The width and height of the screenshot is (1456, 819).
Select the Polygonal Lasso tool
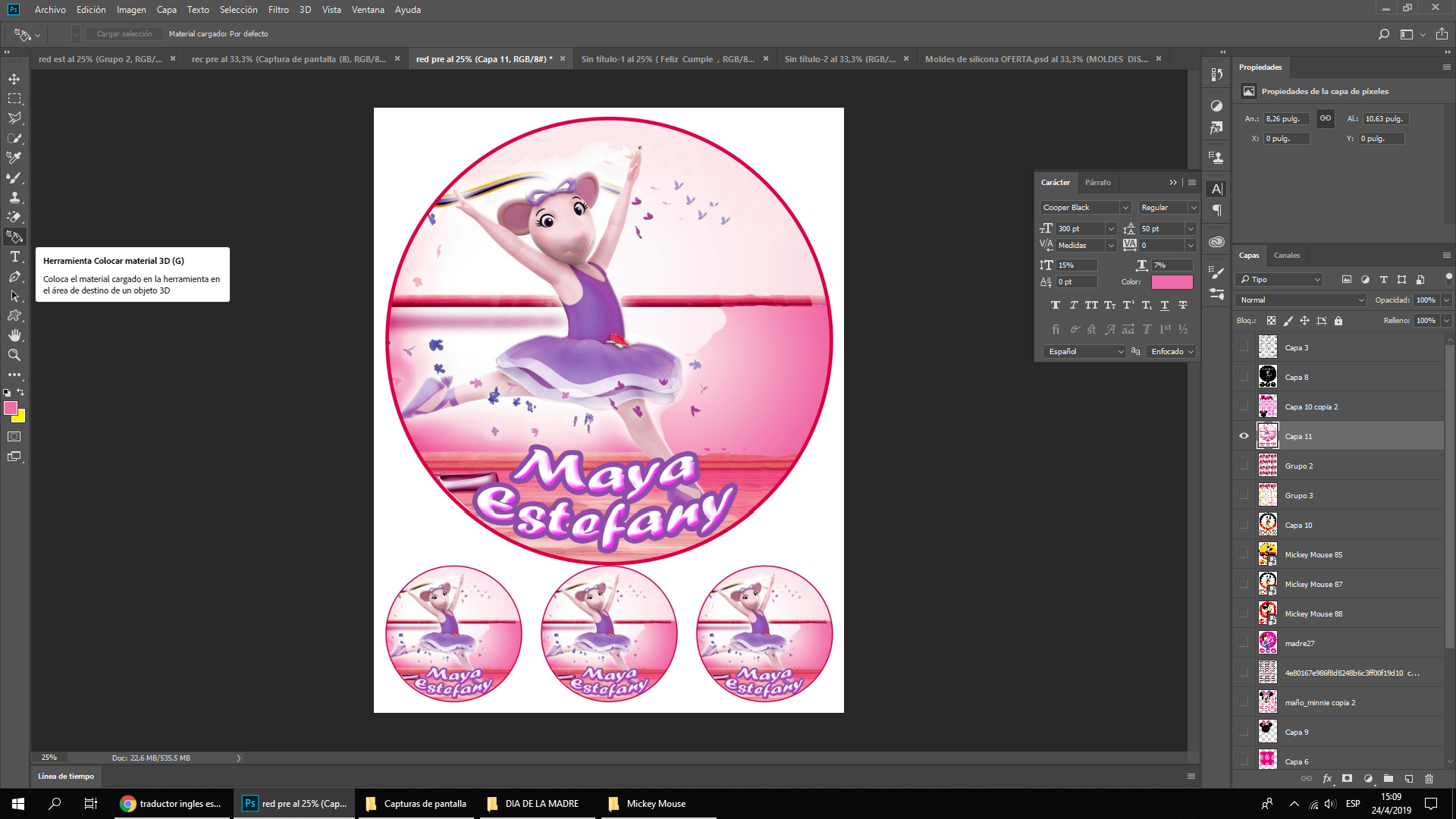pos(14,118)
